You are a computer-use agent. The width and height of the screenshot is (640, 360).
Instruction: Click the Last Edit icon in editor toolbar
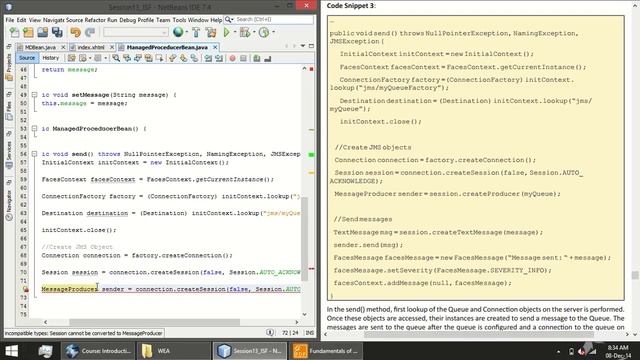(72, 58)
